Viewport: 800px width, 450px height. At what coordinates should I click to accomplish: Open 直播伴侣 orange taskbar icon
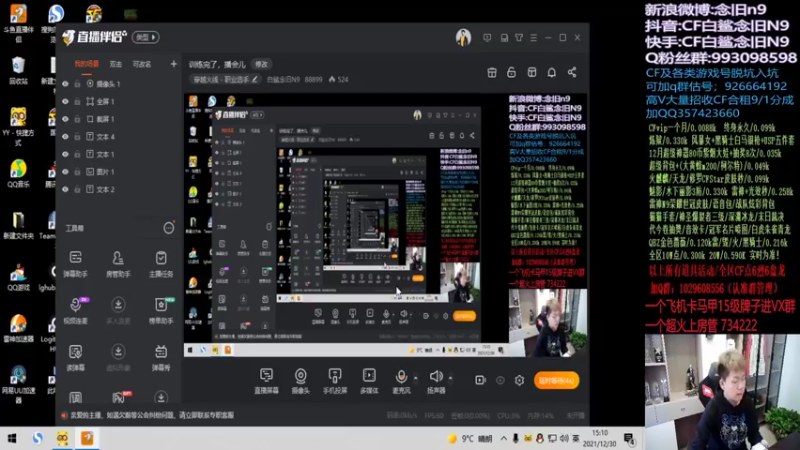click(x=87, y=438)
